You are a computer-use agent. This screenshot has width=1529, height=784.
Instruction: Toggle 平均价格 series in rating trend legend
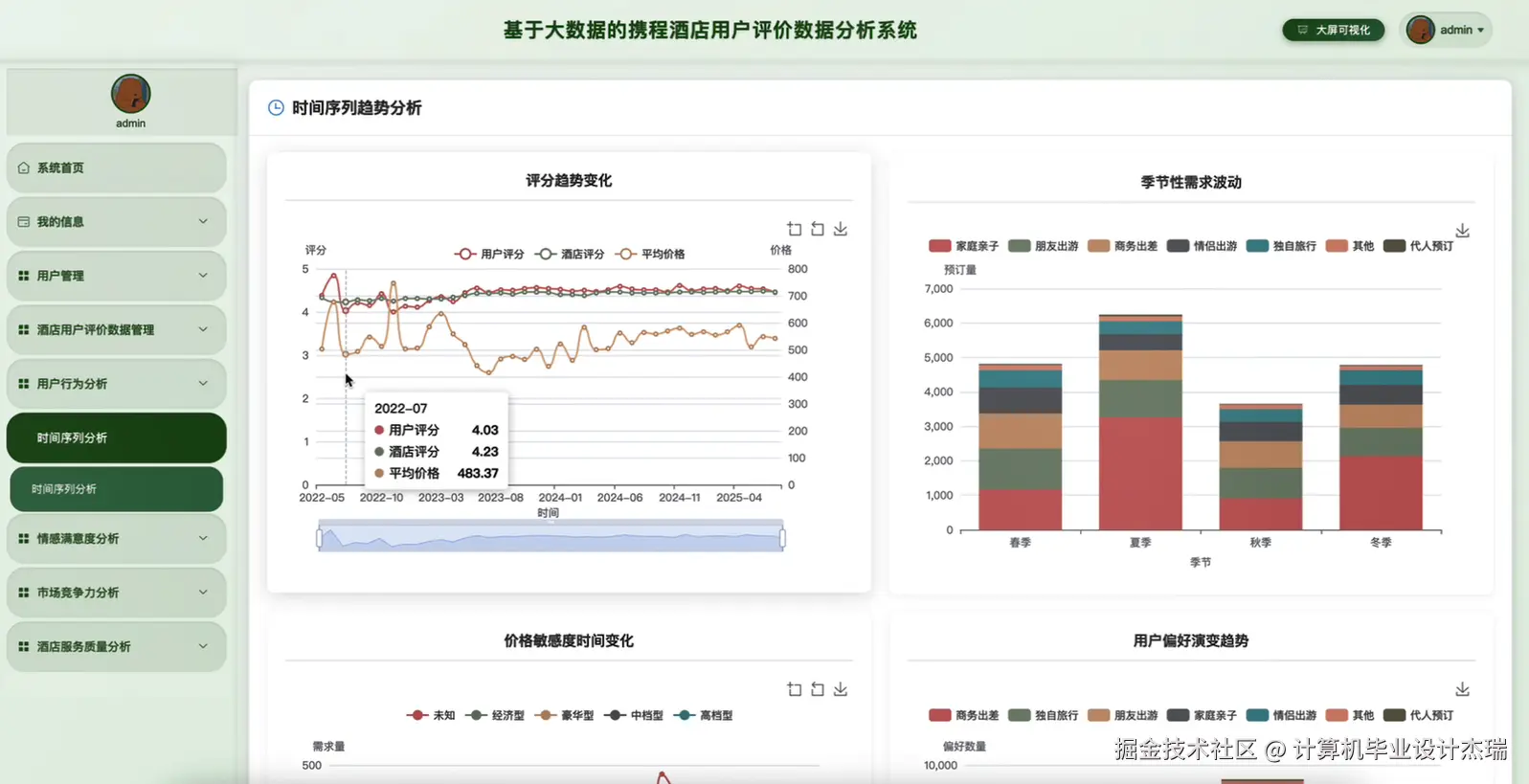click(650, 254)
